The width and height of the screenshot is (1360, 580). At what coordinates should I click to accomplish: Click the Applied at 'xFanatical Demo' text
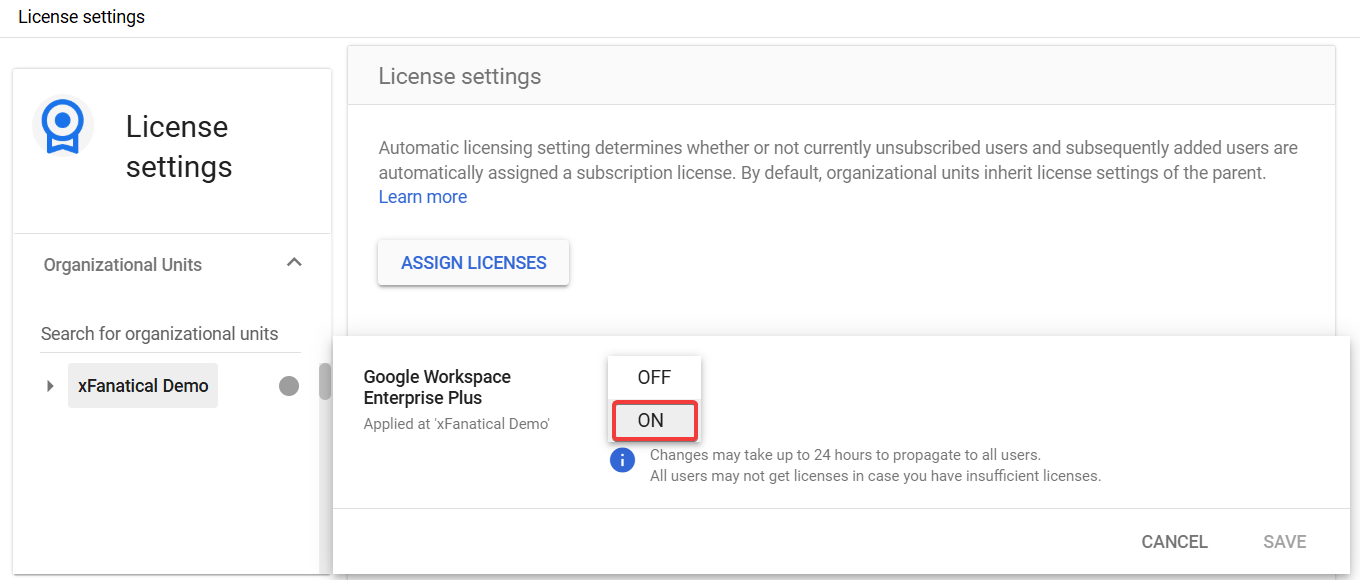click(457, 423)
